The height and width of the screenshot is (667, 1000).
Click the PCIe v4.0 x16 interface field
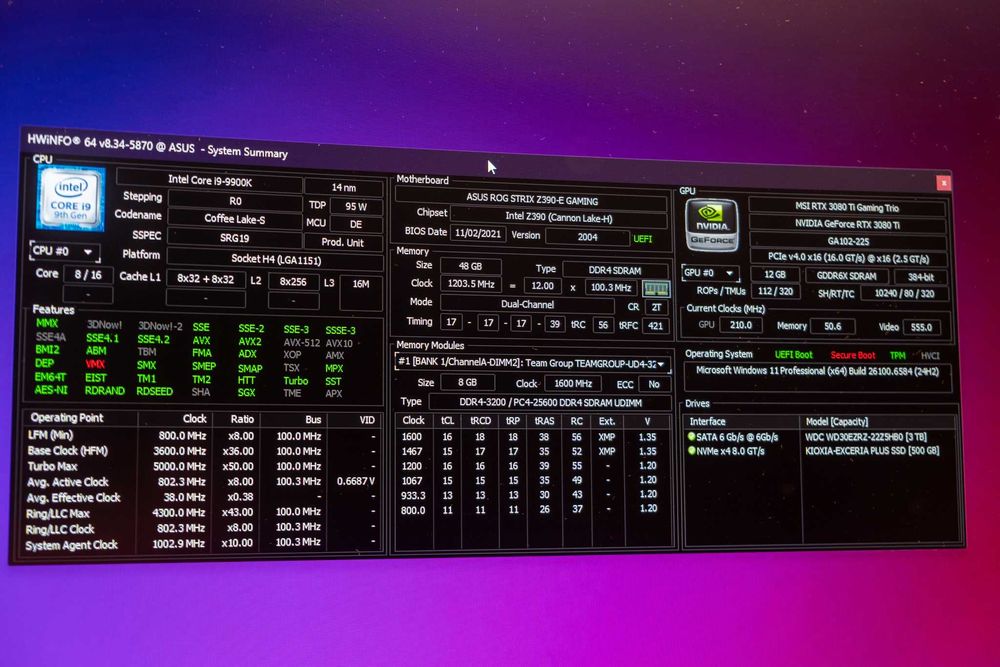848,258
